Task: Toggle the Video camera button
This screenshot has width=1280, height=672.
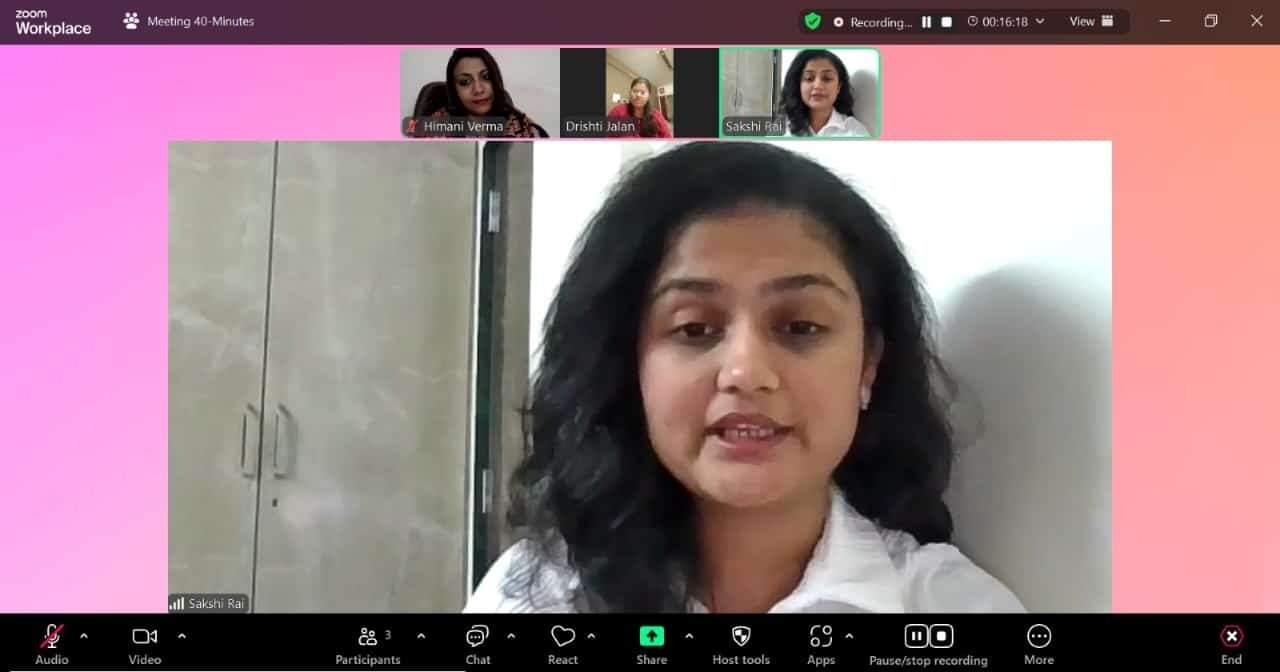Action: click(x=145, y=637)
